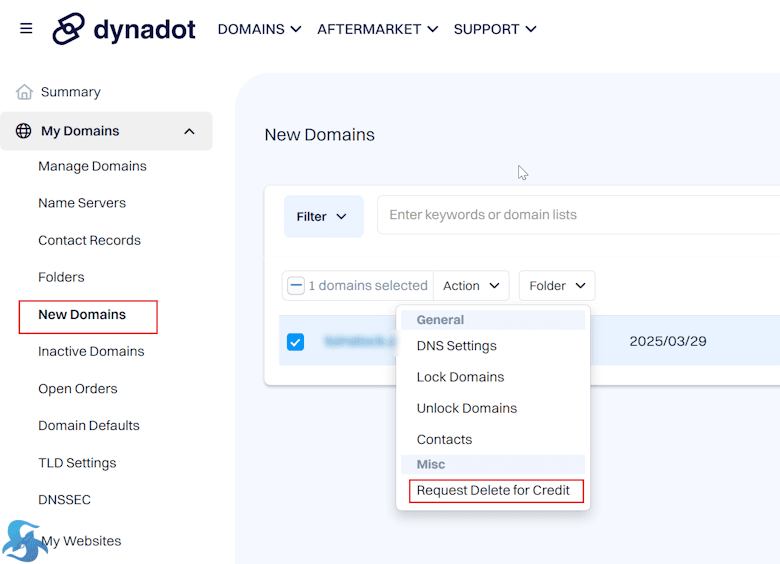The image size is (780, 564).
Task: Open New Domains in sidebar
Action: [x=82, y=314]
